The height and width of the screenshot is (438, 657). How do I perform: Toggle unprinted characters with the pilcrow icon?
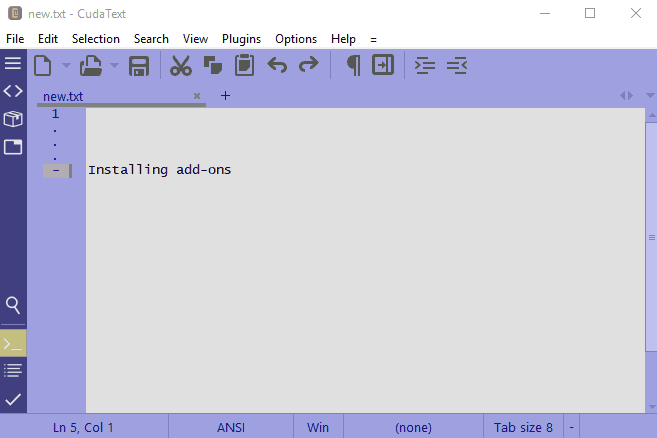[353, 65]
